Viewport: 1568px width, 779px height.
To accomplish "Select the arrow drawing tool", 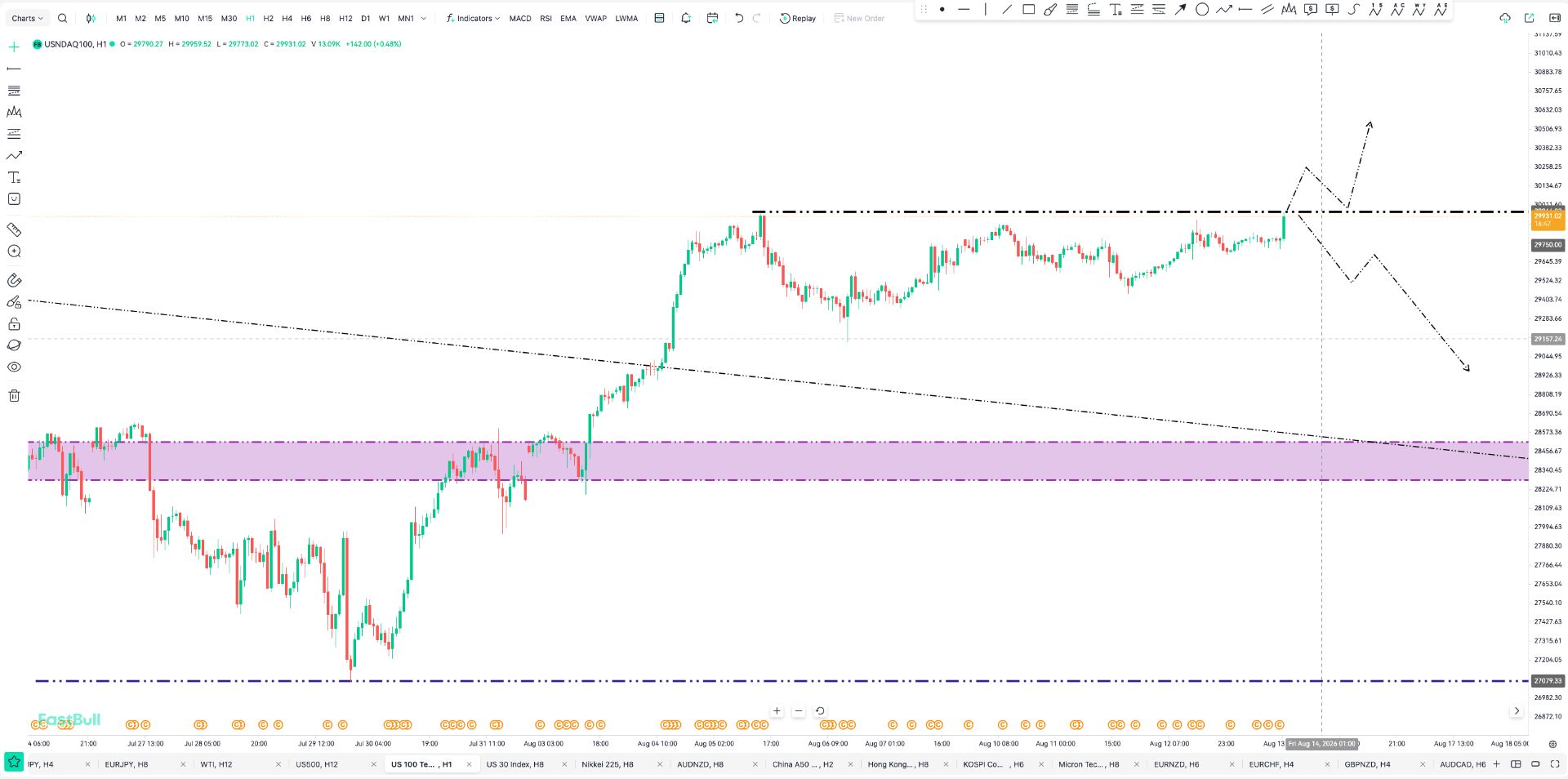I will 1180,10.
